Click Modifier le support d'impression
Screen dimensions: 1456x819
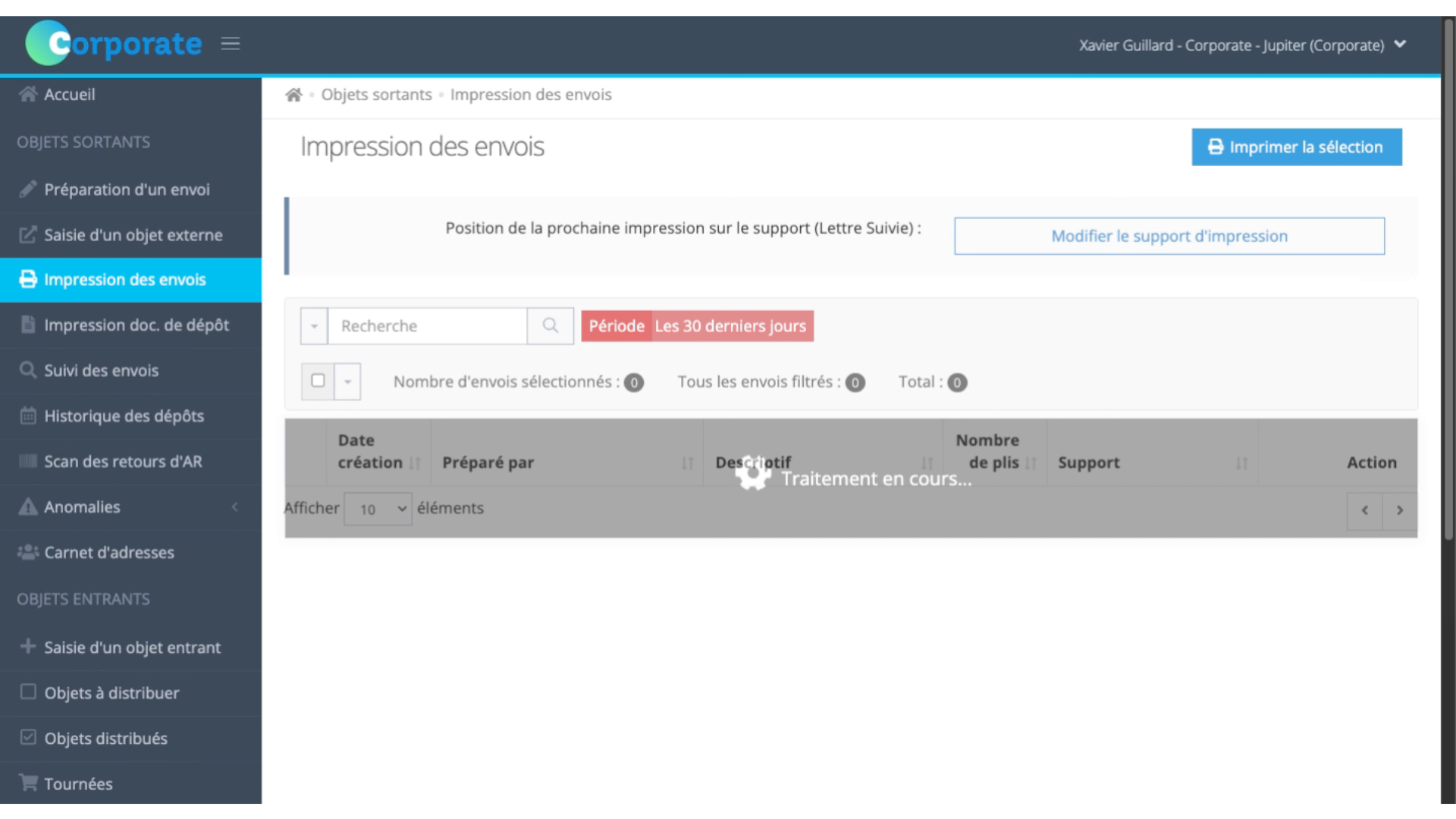[1169, 236]
